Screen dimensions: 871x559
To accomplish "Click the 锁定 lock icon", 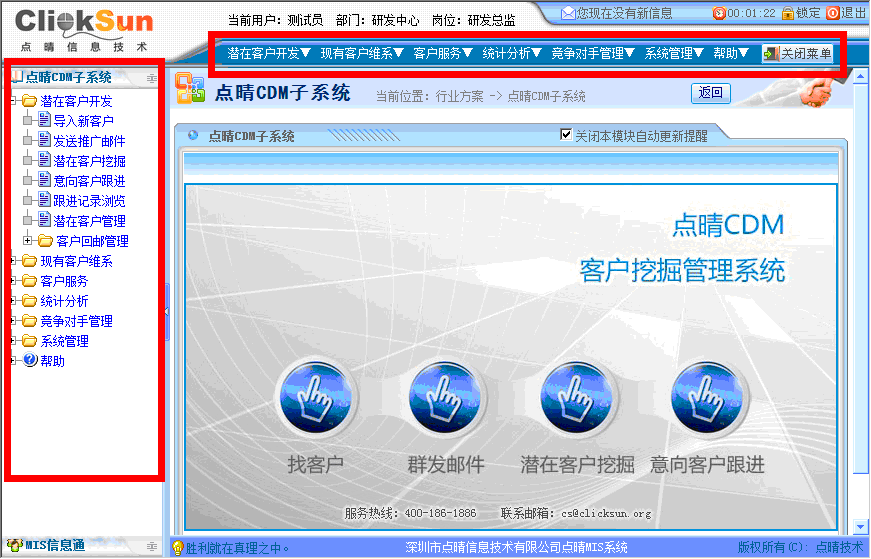I will 788,13.
